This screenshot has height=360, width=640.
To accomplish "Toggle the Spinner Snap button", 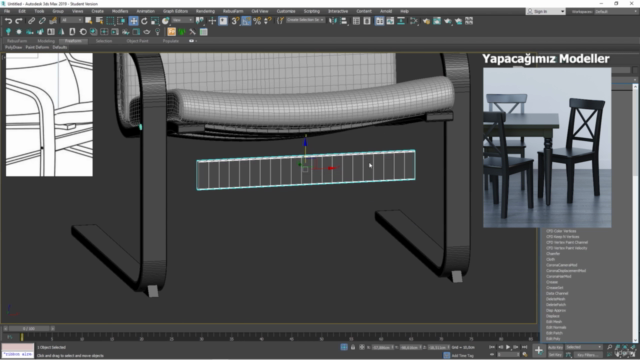I will click(268, 21).
